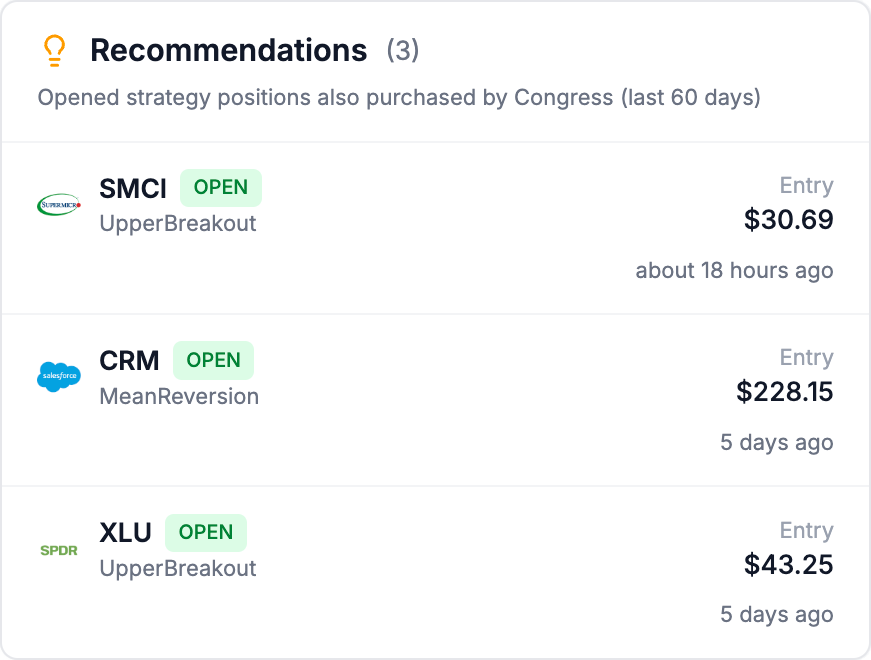Image resolution: width=871 pixels, height=660 pixels.
Task: Click the recommendations count (3)
Action: (x=407, y=50)
